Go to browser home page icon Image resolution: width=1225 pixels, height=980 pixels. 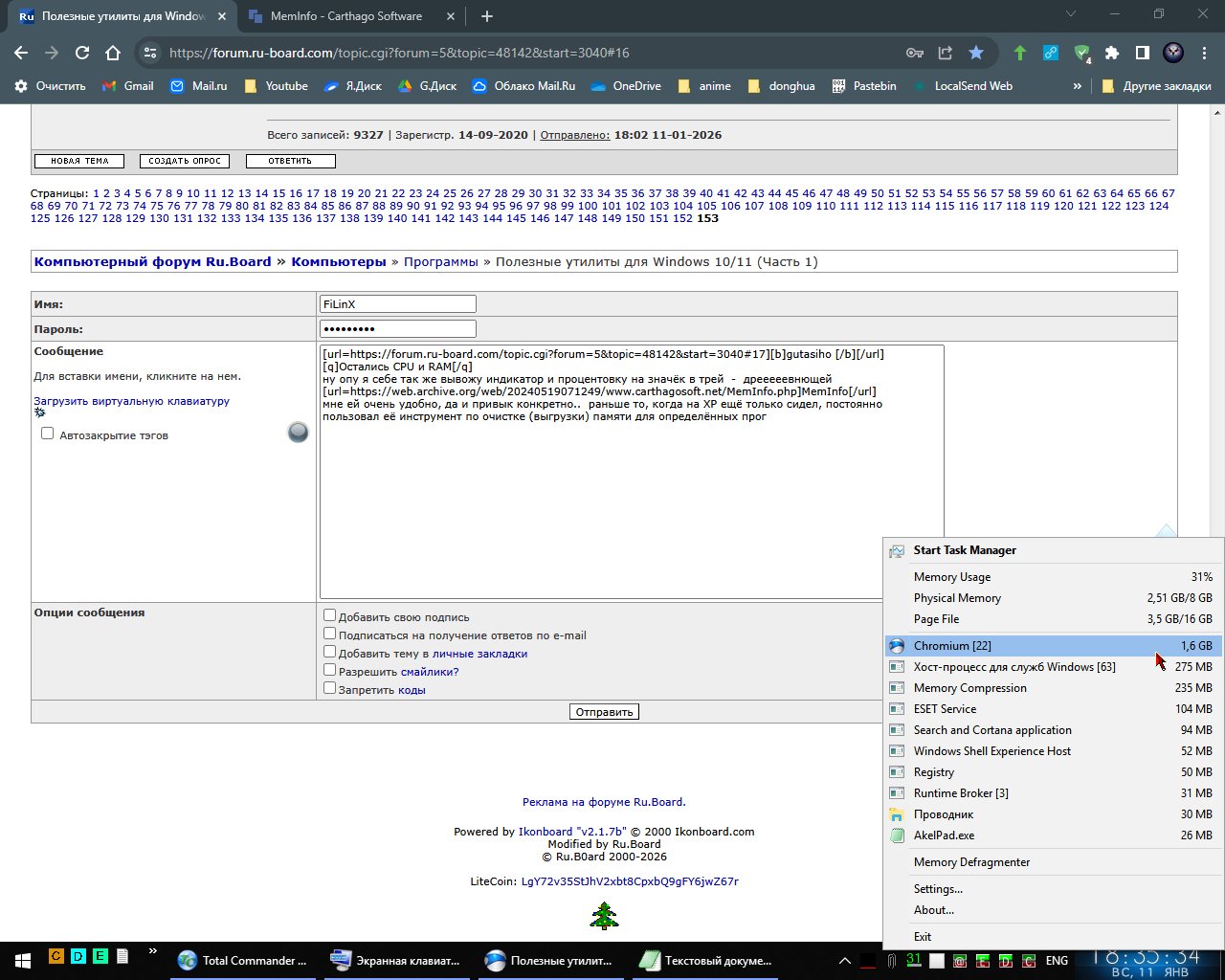coord(113,53)
